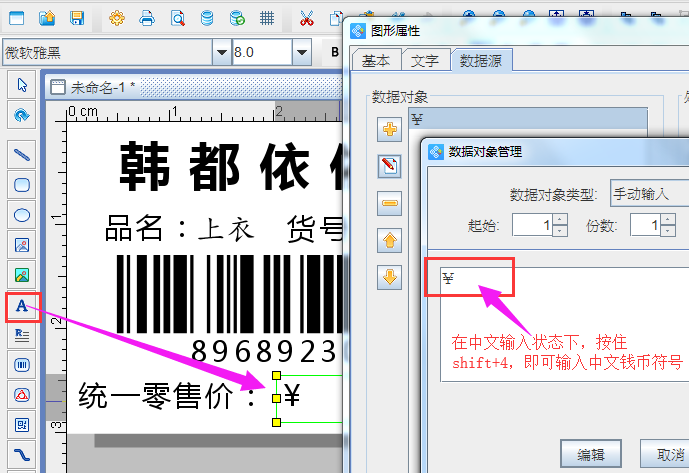The image size is (689, 473).
Task: Expand the 微软雅黑 font dropdown
Action: point(221,51)
